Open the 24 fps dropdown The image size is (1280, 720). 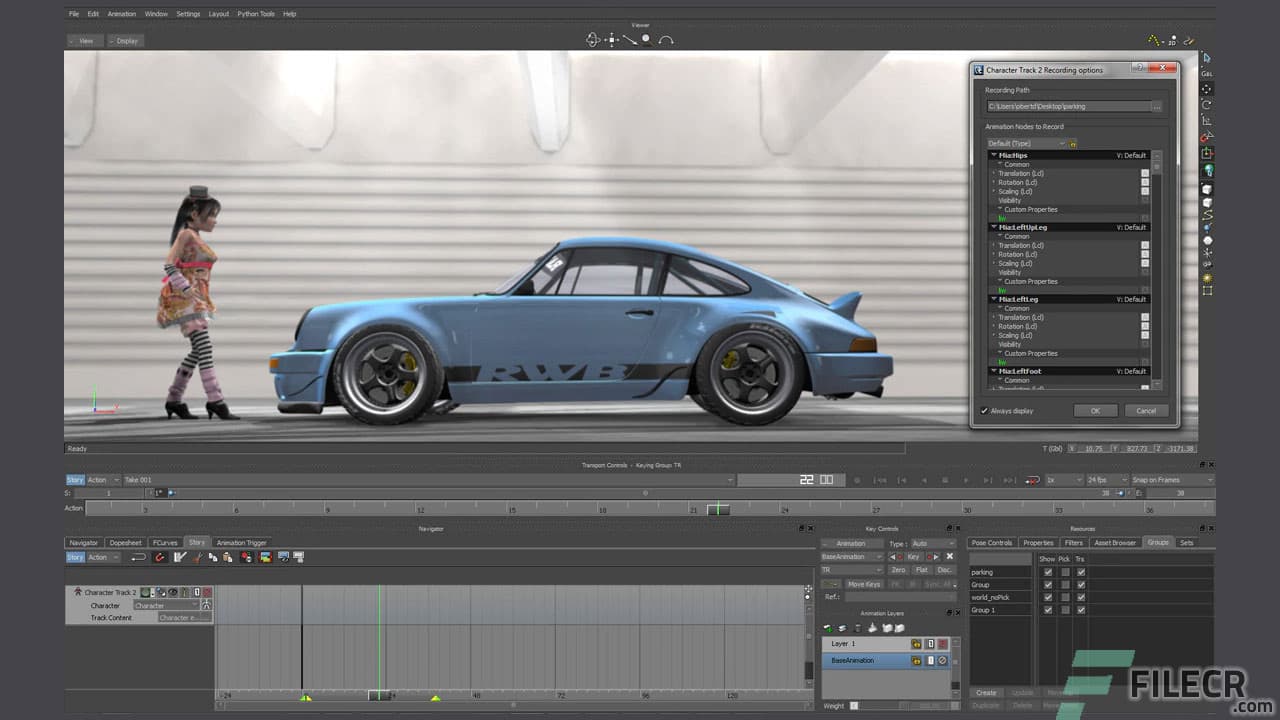[x=1107, y=479]
